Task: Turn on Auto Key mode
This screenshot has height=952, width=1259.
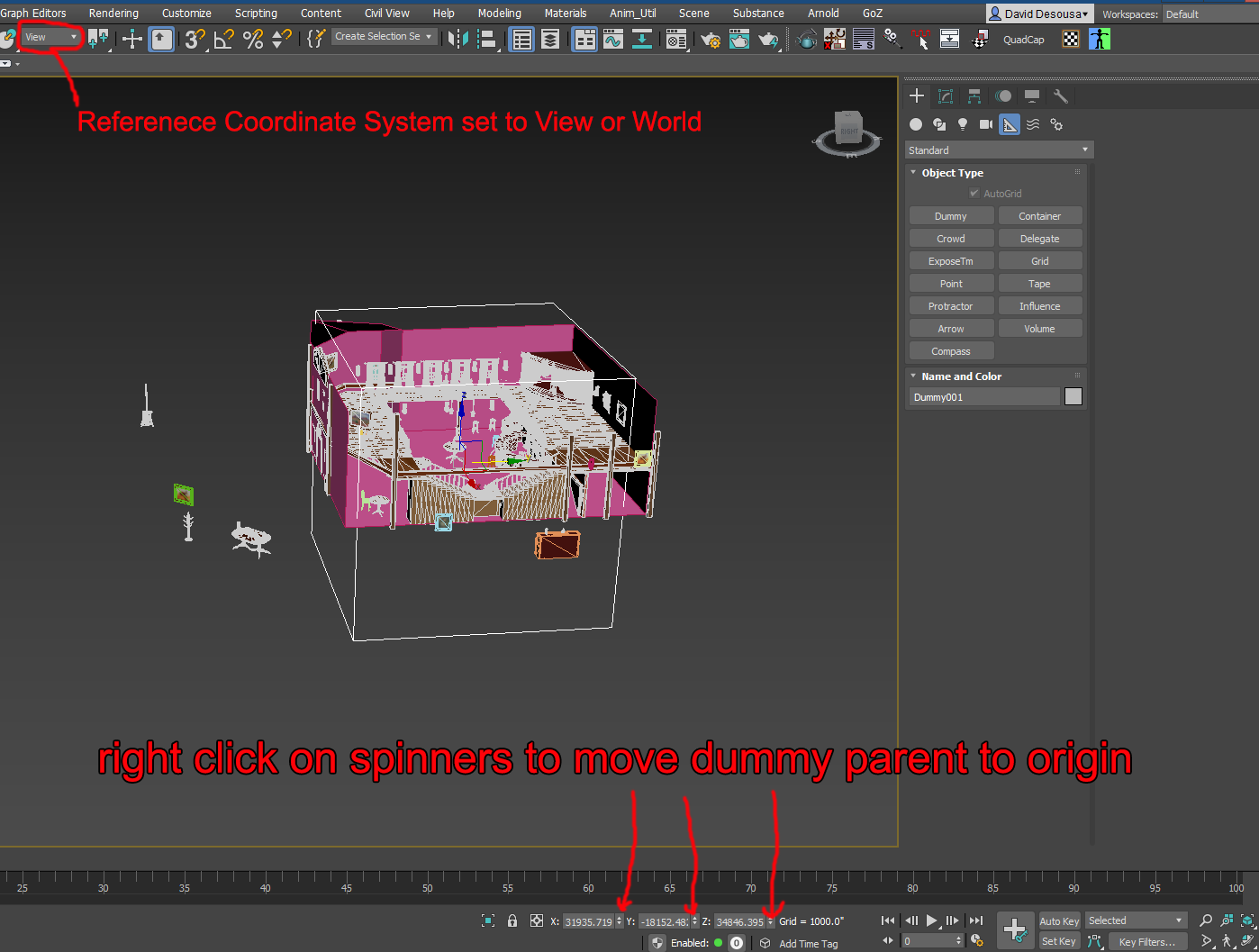Action: tap(1059, 920)
